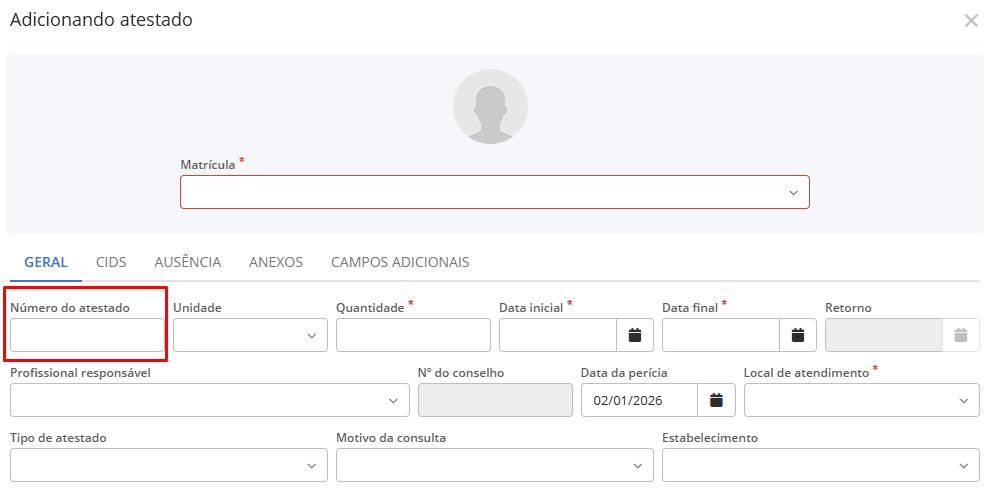
Task: Click the employee avatar placeholder
Action: pos(490,106)
